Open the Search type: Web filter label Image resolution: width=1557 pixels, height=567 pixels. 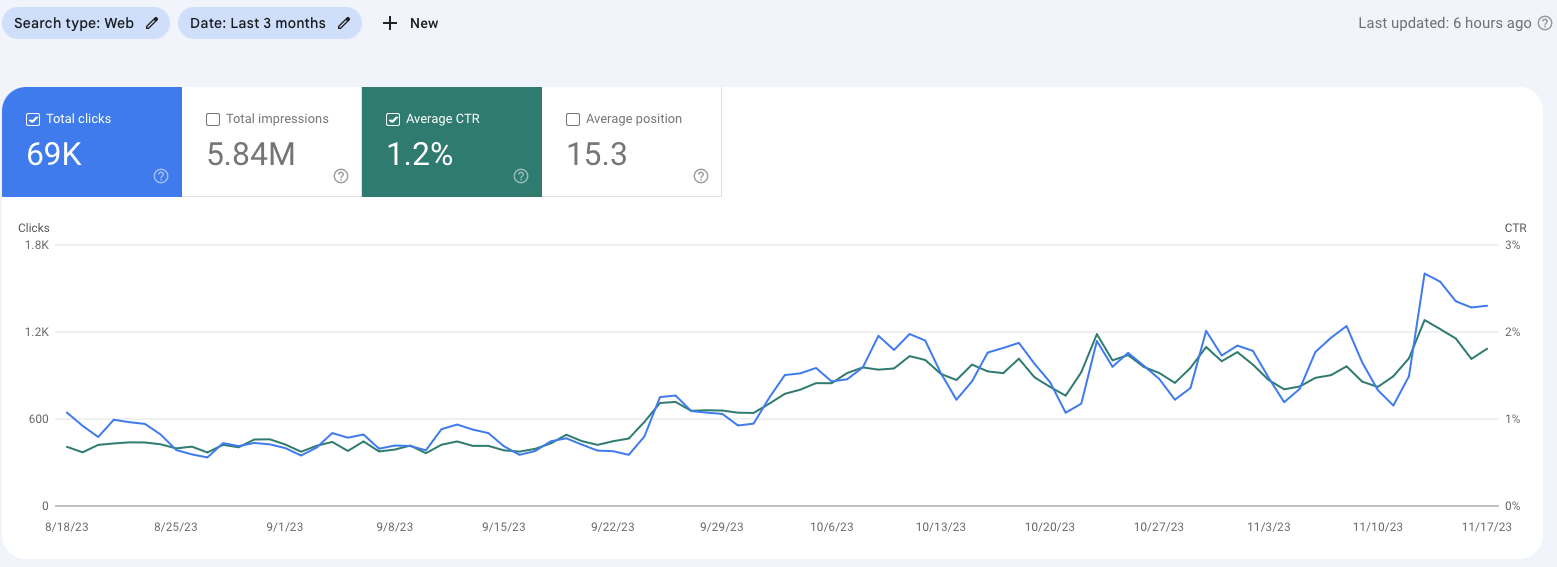(x=74, y=23)
